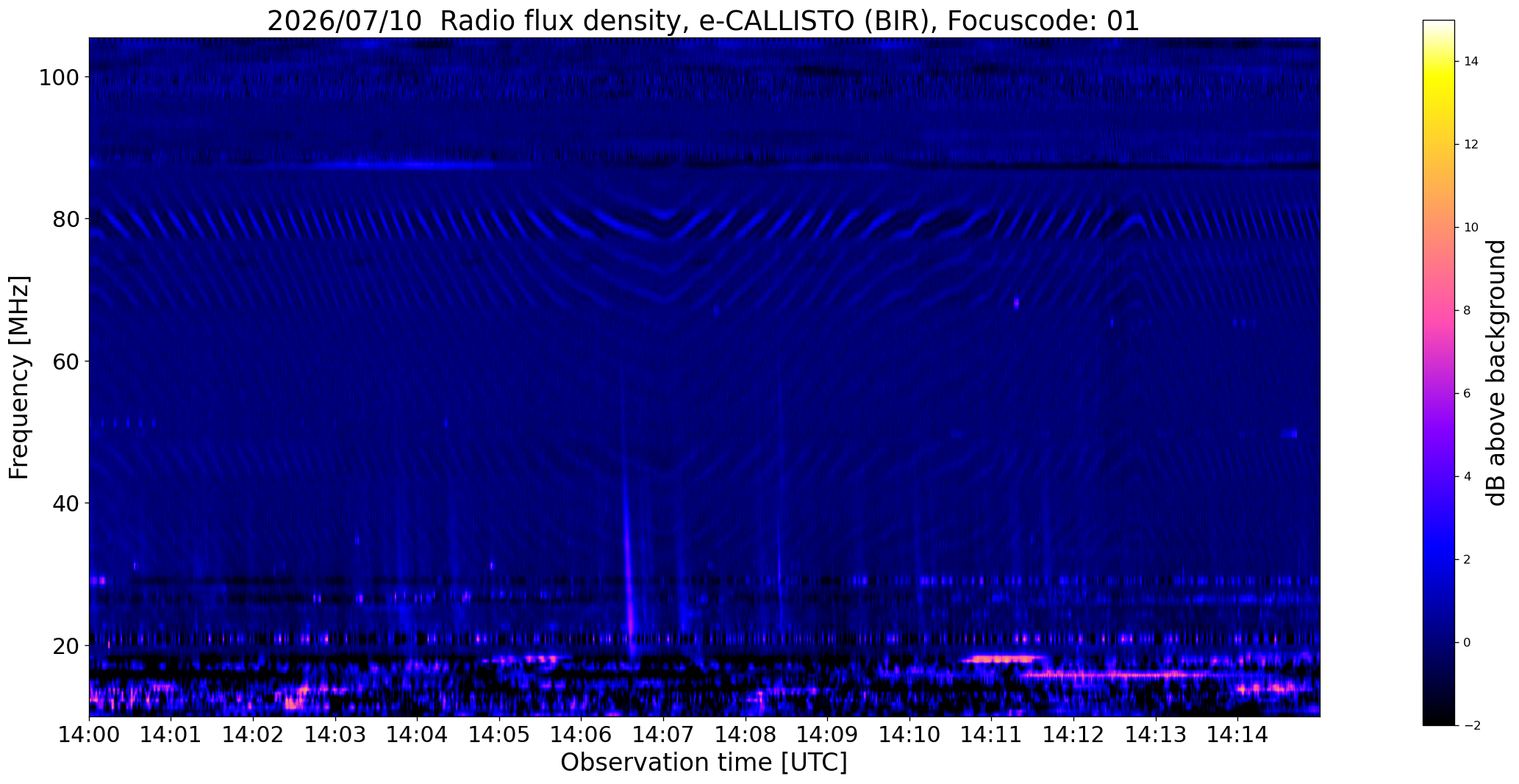Viewport: 1519px width, 784px height.
Task: Click the plot title mentioning e-CALLISTO (BIR)
Action: (703, 21)
